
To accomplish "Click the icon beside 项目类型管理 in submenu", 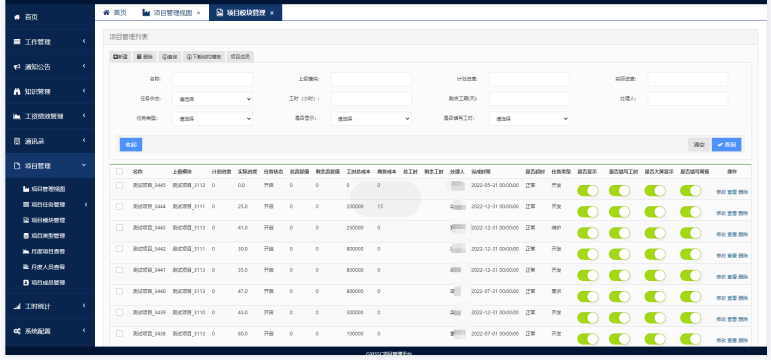I will (x=26, y=236).
